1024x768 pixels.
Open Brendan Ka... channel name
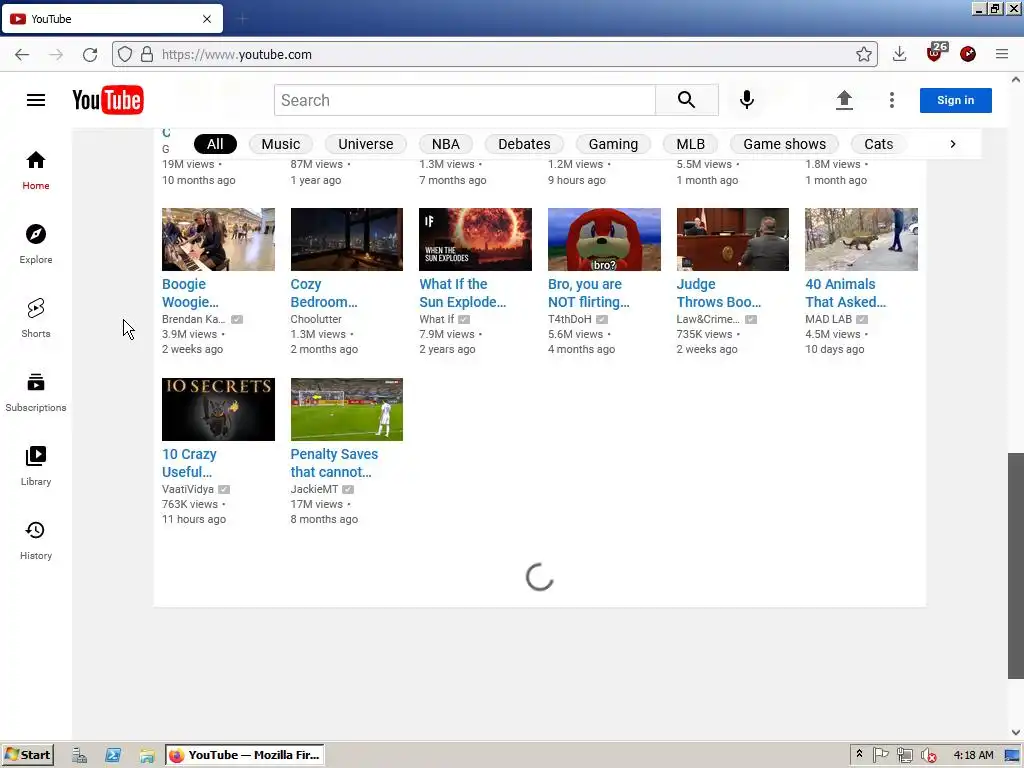(193, 319)
